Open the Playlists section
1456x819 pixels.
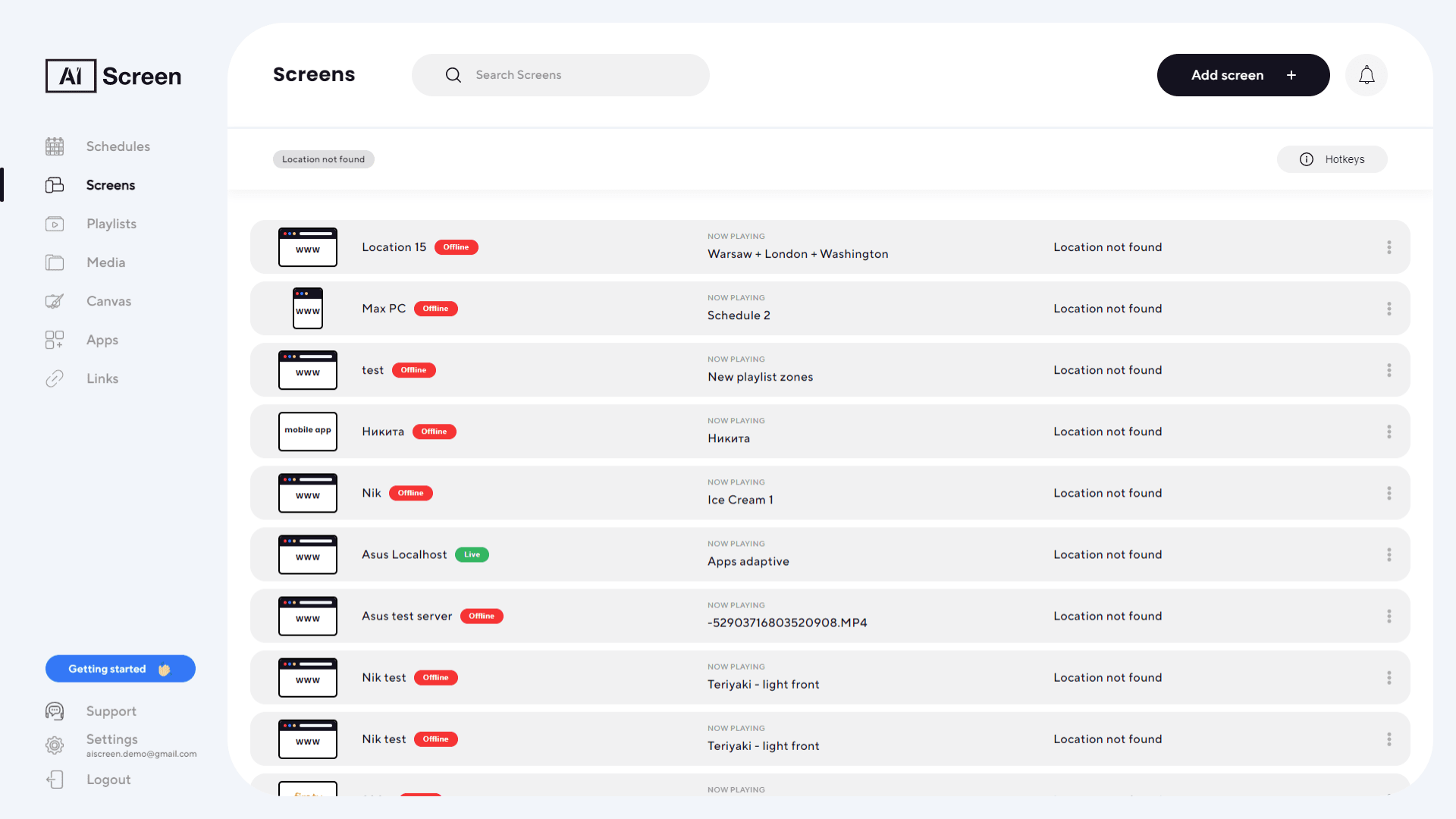[x=111, y=224]
